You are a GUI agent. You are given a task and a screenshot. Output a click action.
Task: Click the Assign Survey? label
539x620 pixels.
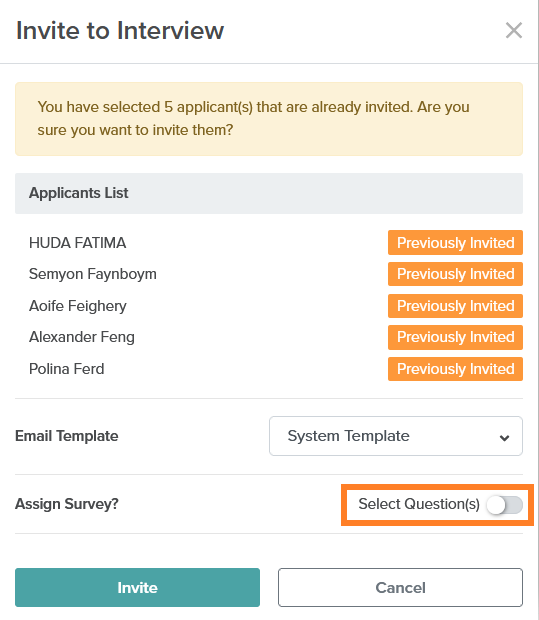[x=67, y=504]
